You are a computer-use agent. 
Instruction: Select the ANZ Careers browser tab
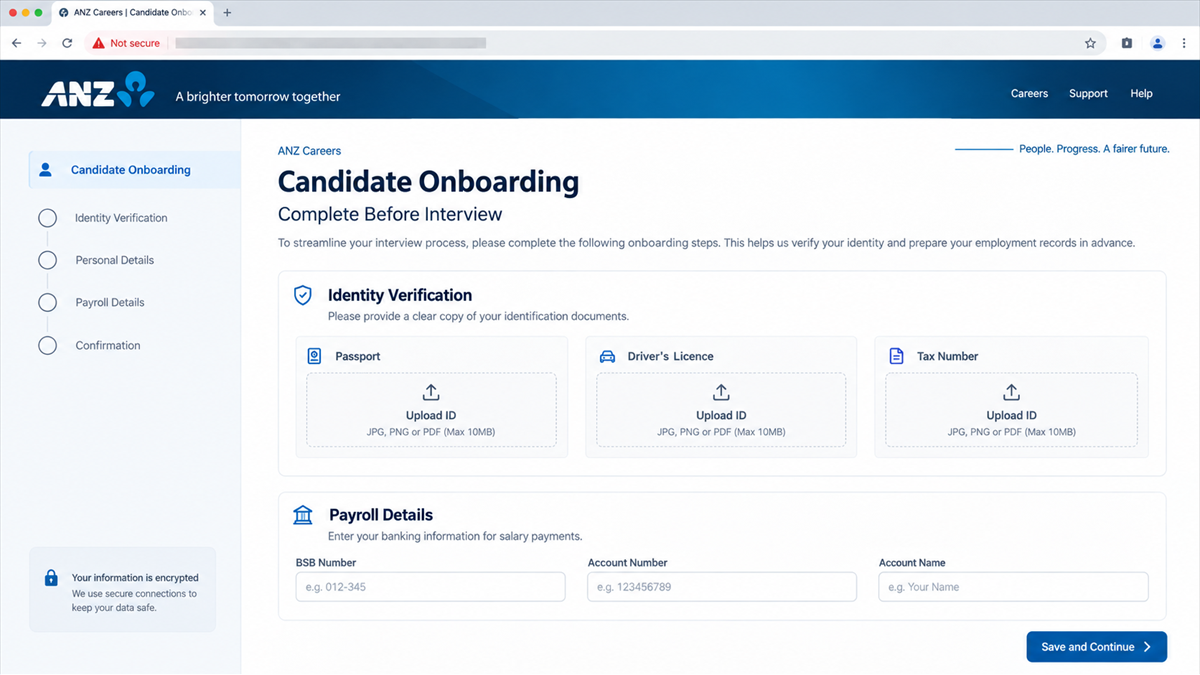tap(132, 13)
